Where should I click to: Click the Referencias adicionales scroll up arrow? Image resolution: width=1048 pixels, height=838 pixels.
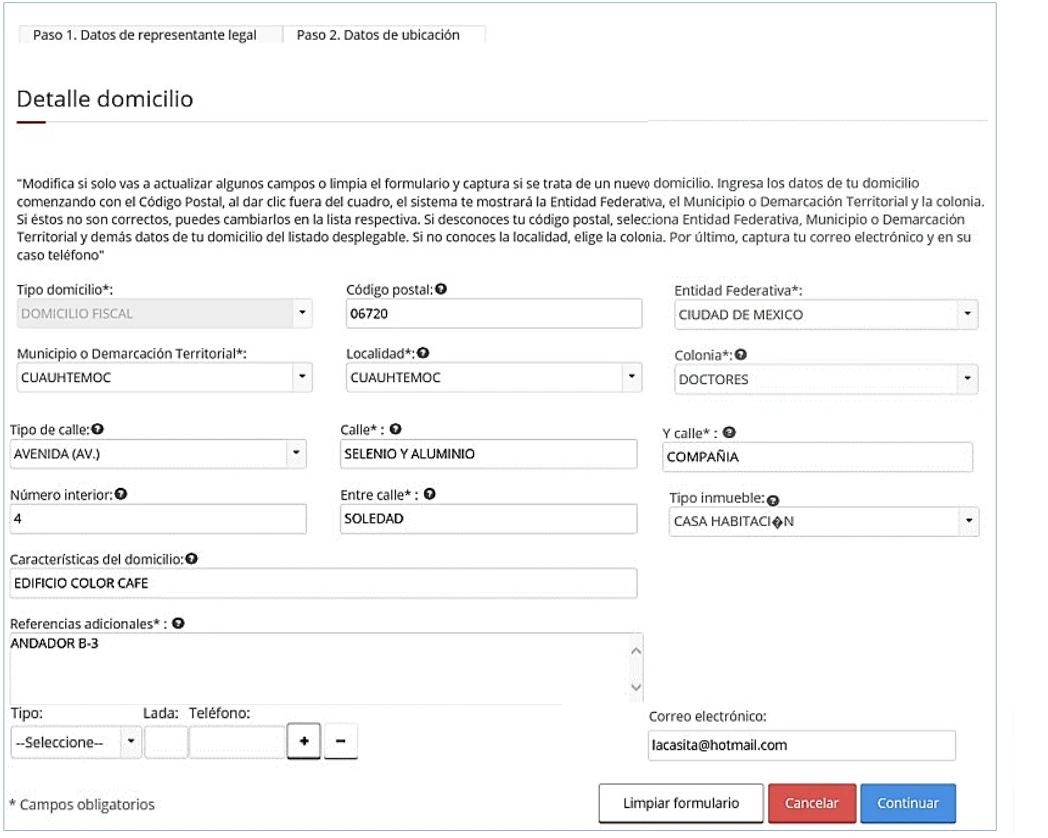(x=636, y=650)
